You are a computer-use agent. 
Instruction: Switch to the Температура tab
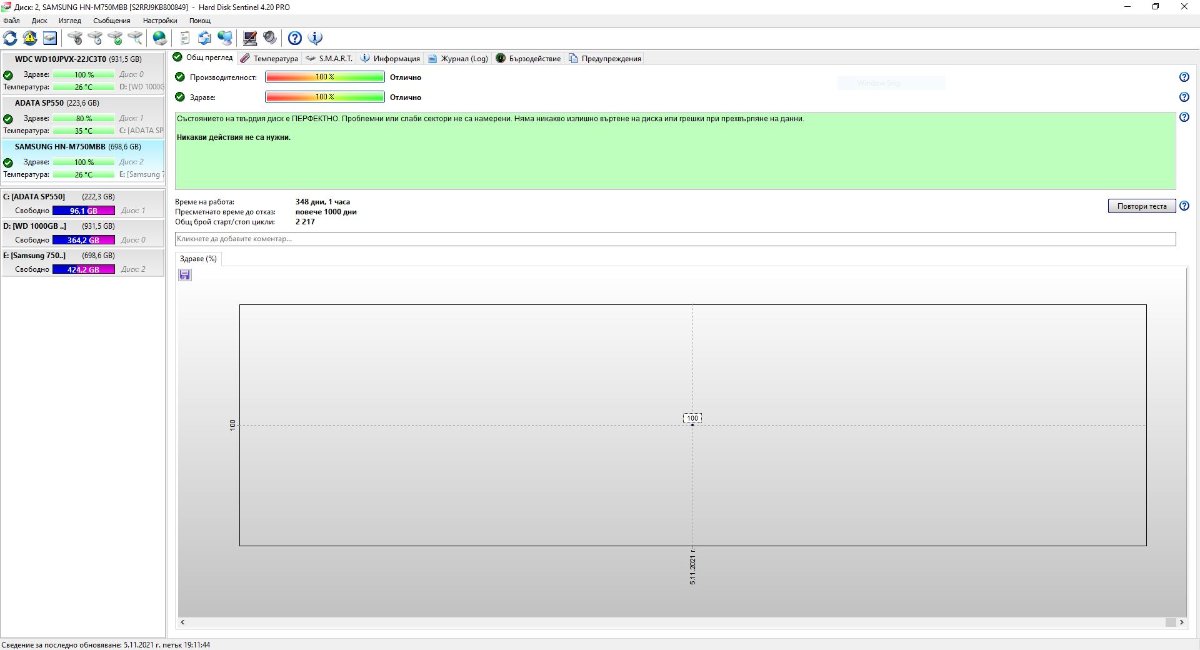pyautogui.click(x=269, y=59)
